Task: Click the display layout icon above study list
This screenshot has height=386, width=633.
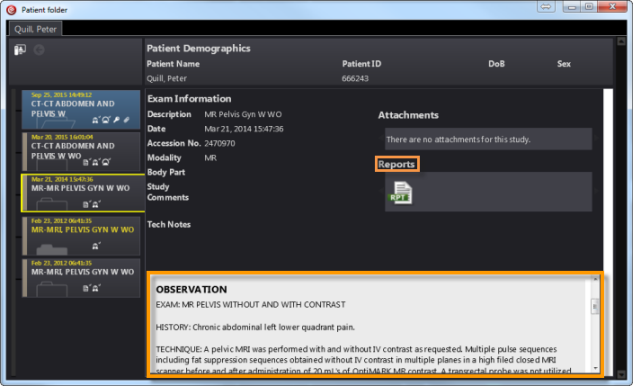Action: click(x=20, y=50)
